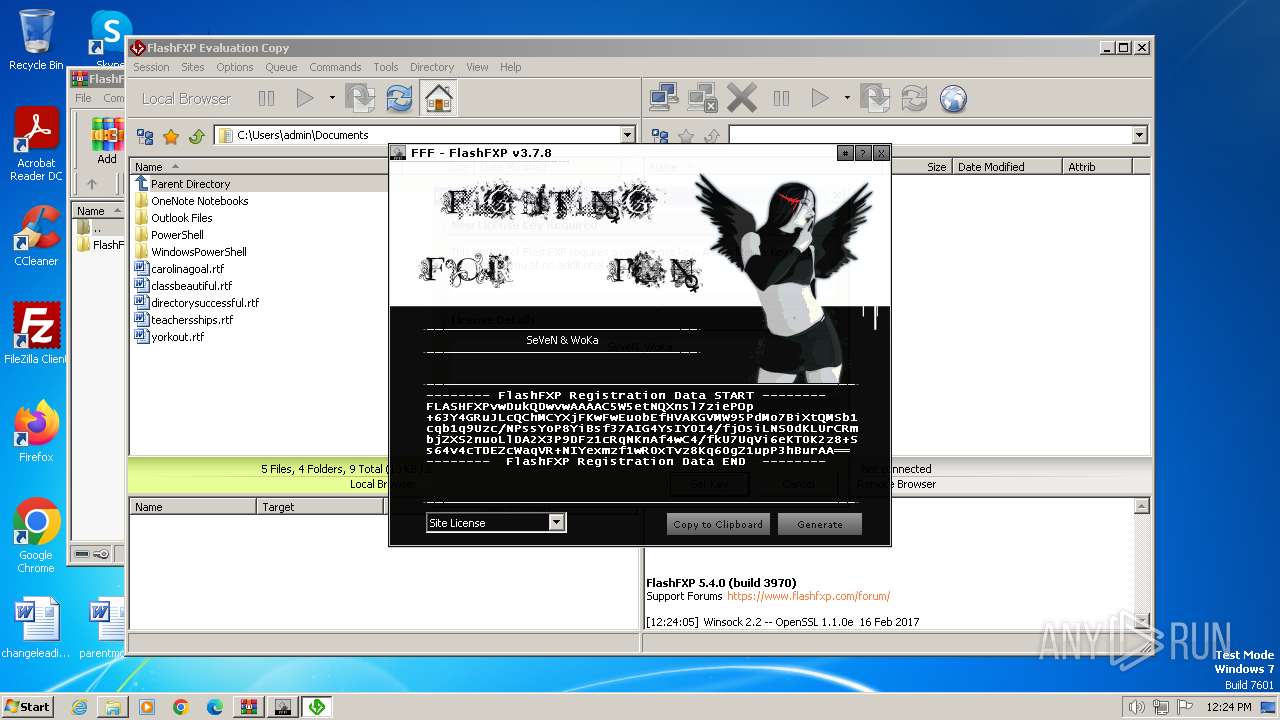Expand the remote path dropdown arrow

[1139, 135]
